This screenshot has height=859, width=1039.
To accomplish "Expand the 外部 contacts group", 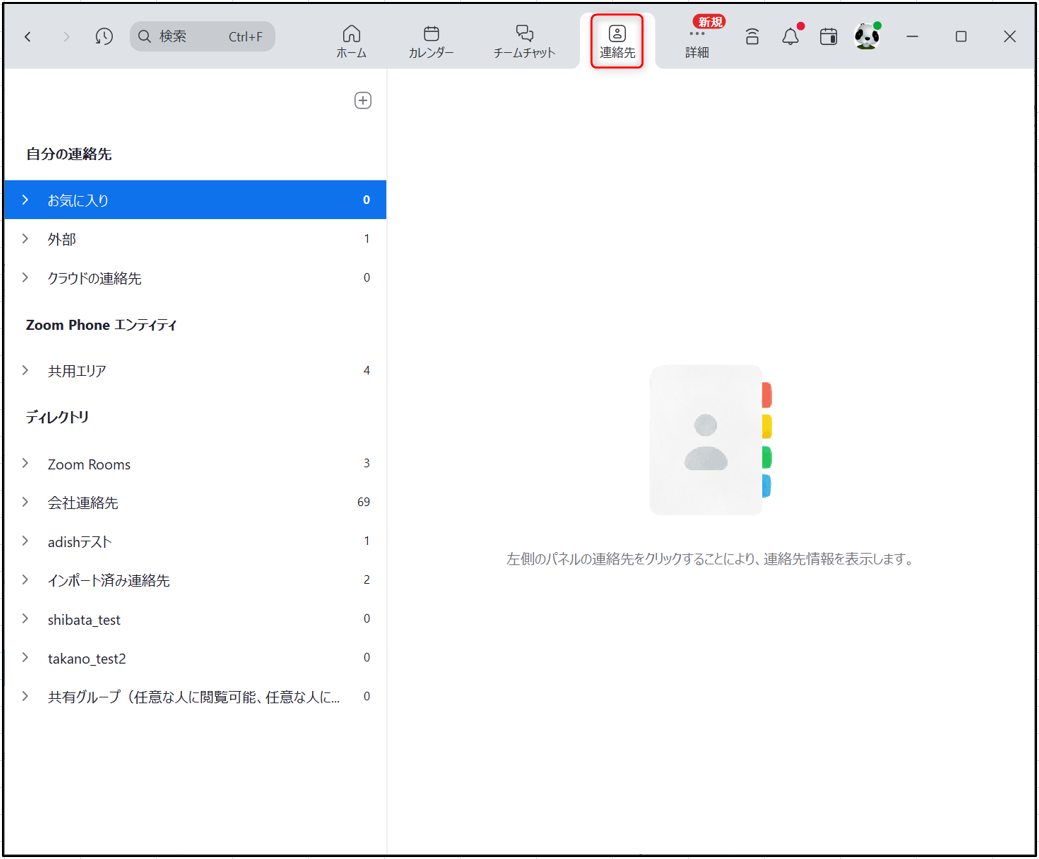I will coord(26,239).
